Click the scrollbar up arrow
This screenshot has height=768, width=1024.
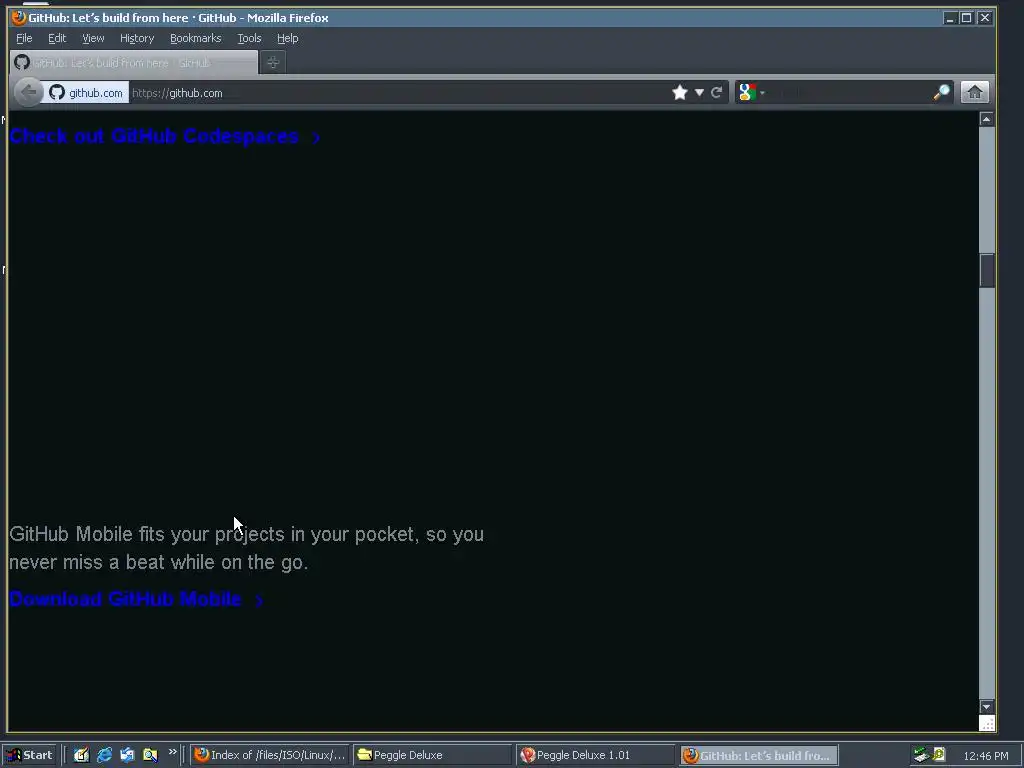tap(986, 119)
